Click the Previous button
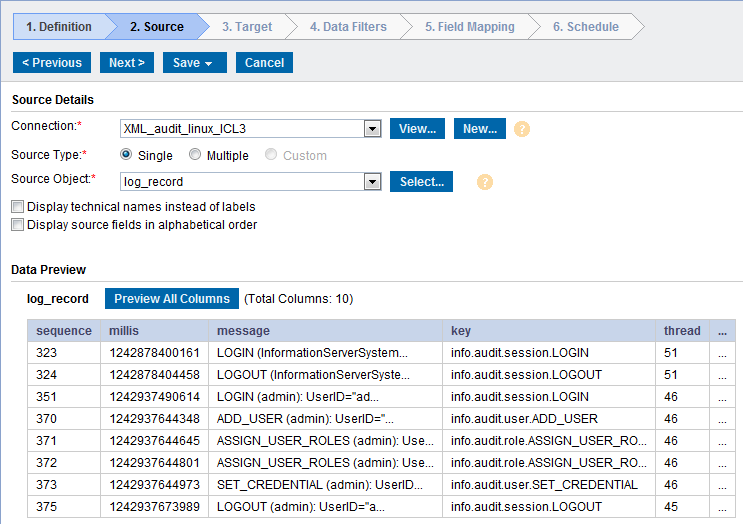This screenshot has height=524, width=743. click(x=52, y=63)
